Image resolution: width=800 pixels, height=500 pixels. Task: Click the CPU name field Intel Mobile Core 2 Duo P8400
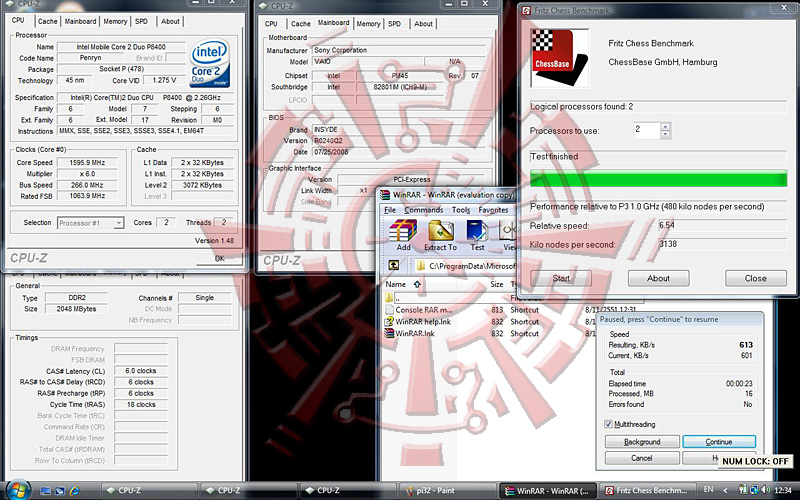point(121,47)
